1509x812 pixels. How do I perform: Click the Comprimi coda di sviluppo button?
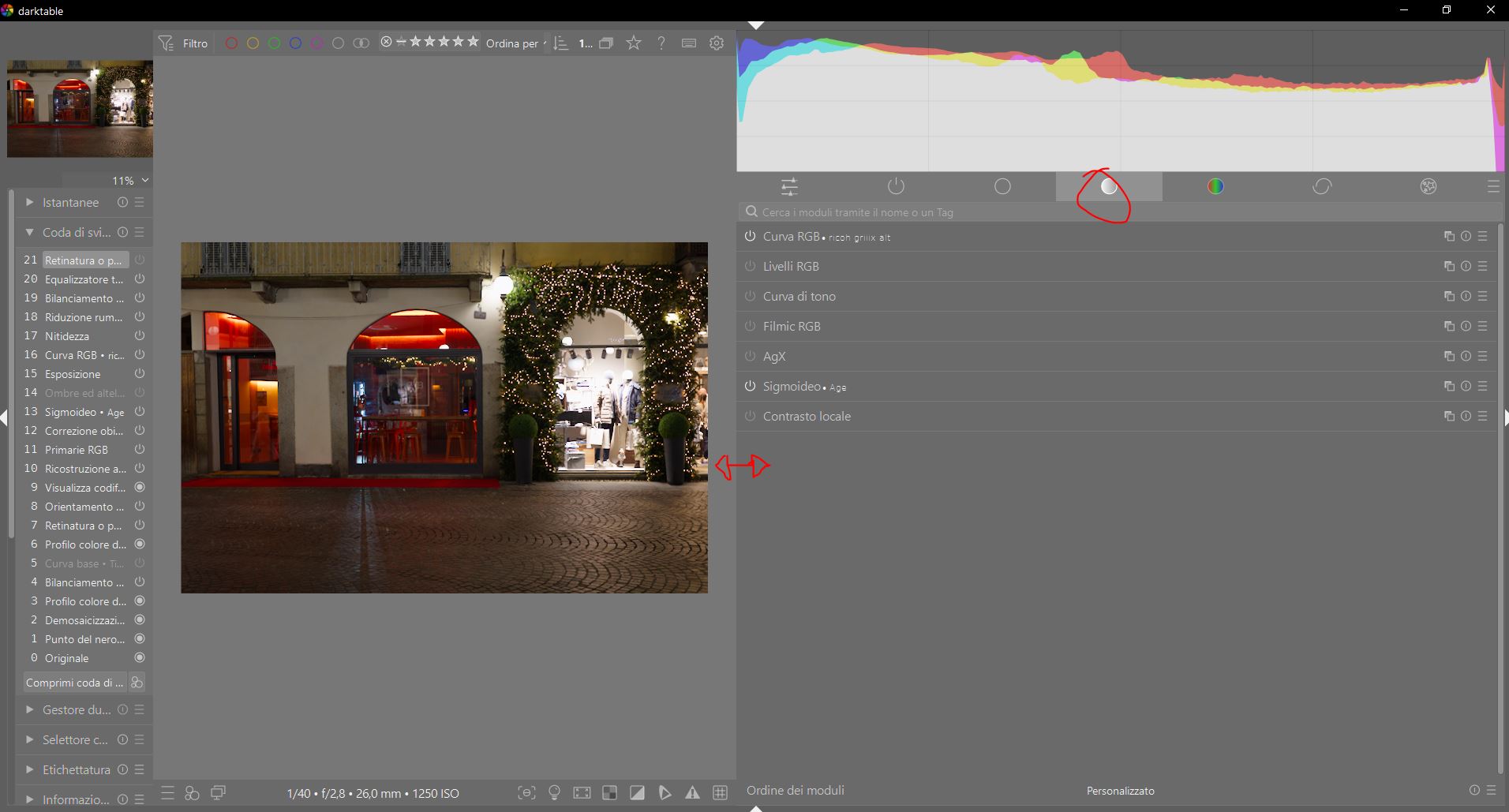(x=75, y=683)
